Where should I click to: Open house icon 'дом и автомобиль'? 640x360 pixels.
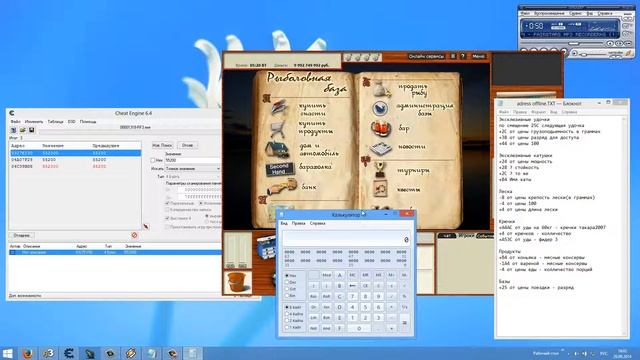(277, 149)
